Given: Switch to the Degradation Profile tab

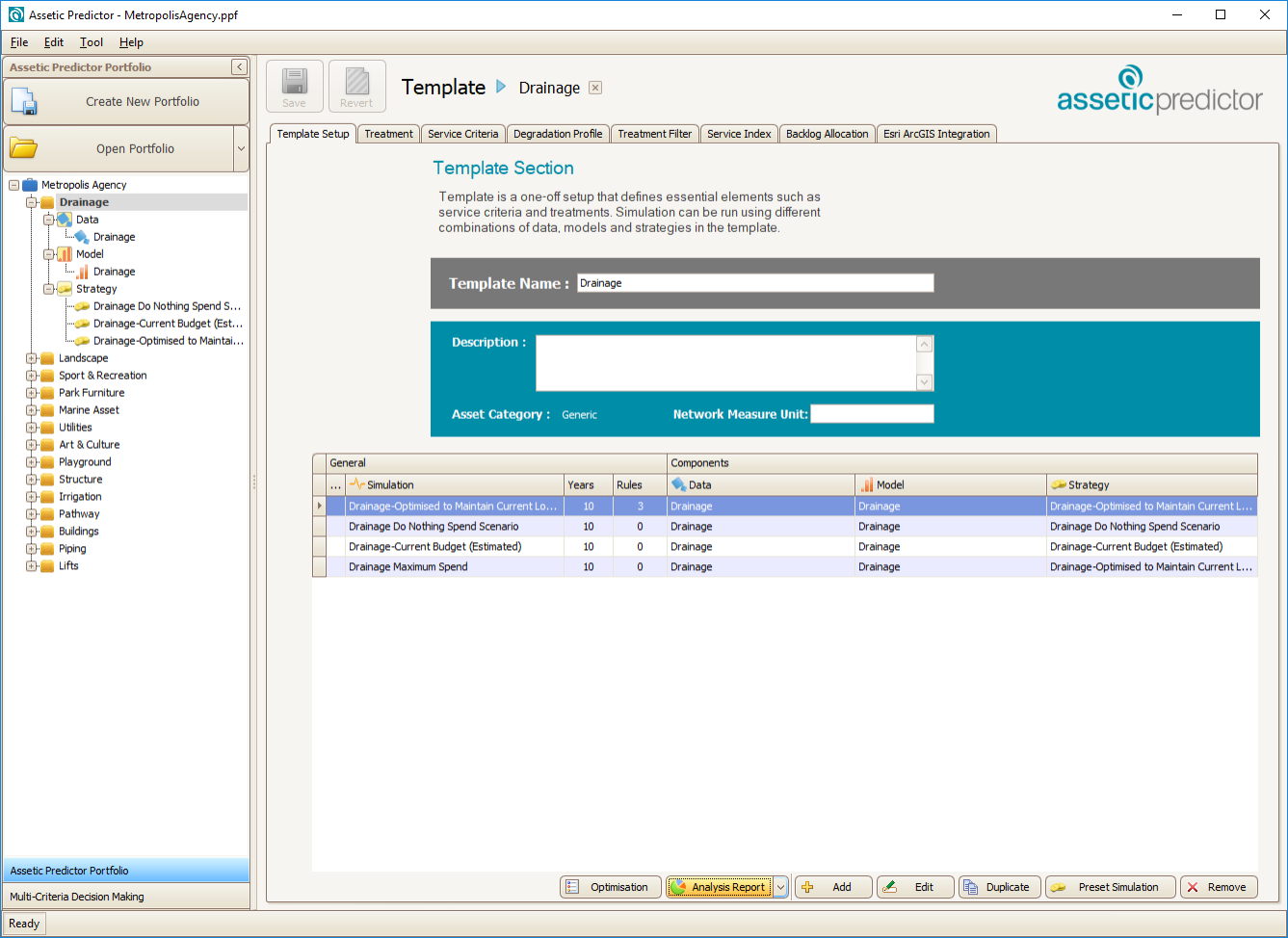Looking at the screenshot, I should [558, 134].
